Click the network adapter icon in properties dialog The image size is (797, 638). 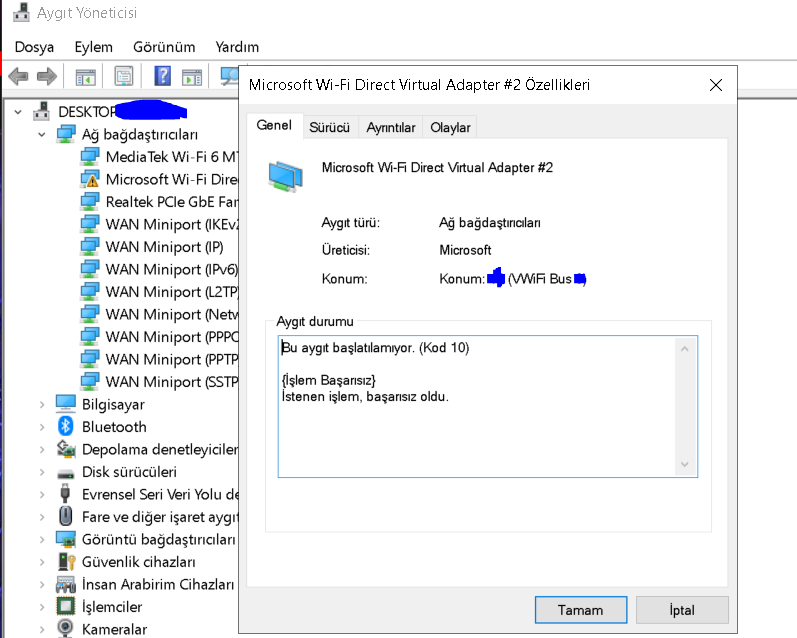tap(286, 176)
